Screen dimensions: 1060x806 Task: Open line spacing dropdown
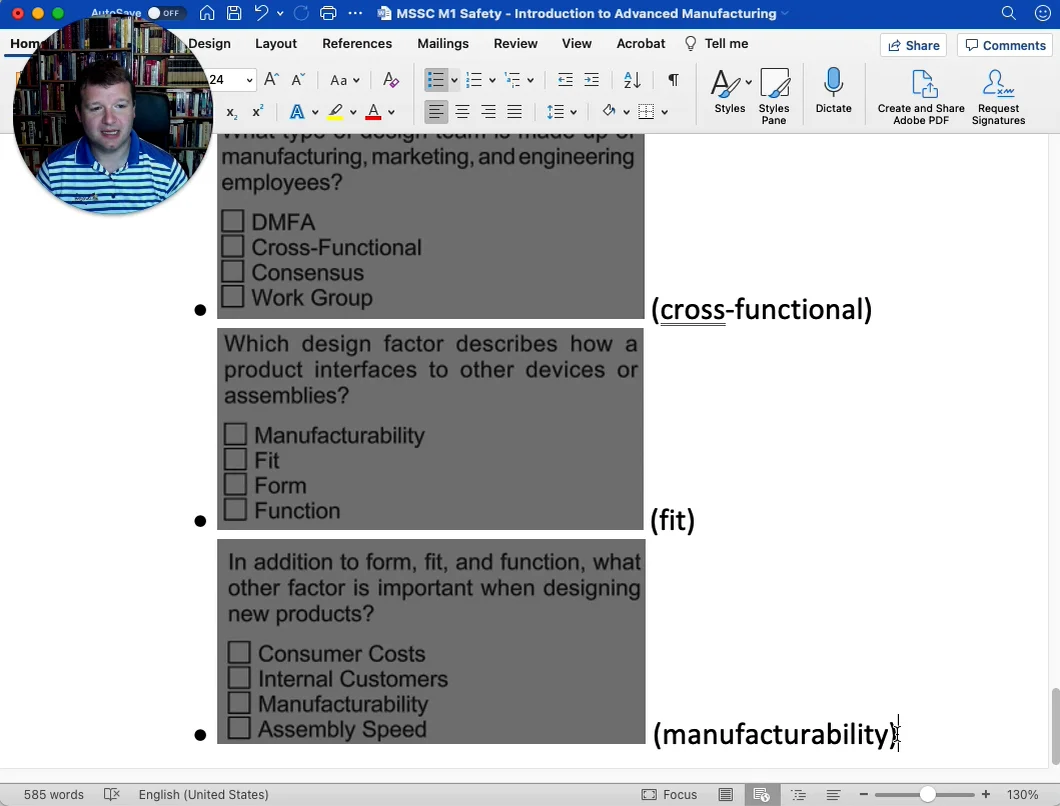tap(562, 112)
